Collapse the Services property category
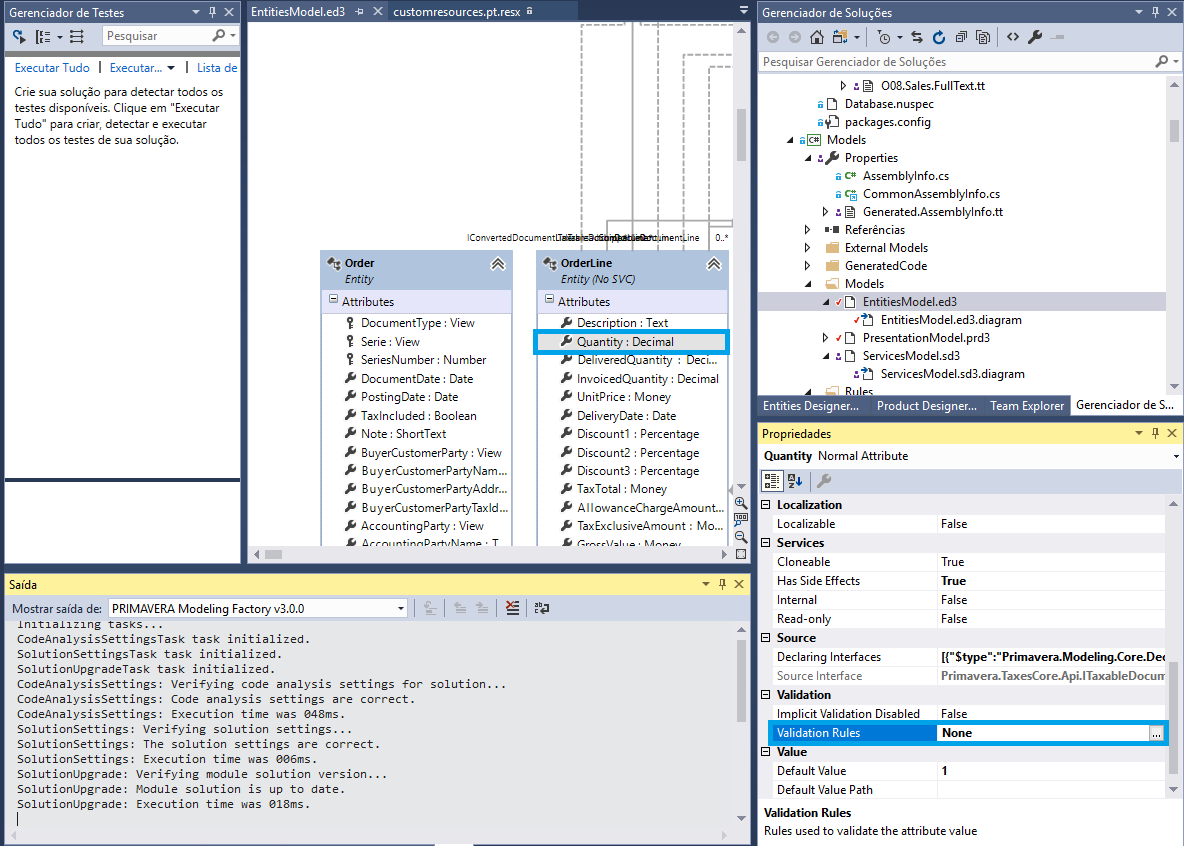 click(x=766, y=542)
